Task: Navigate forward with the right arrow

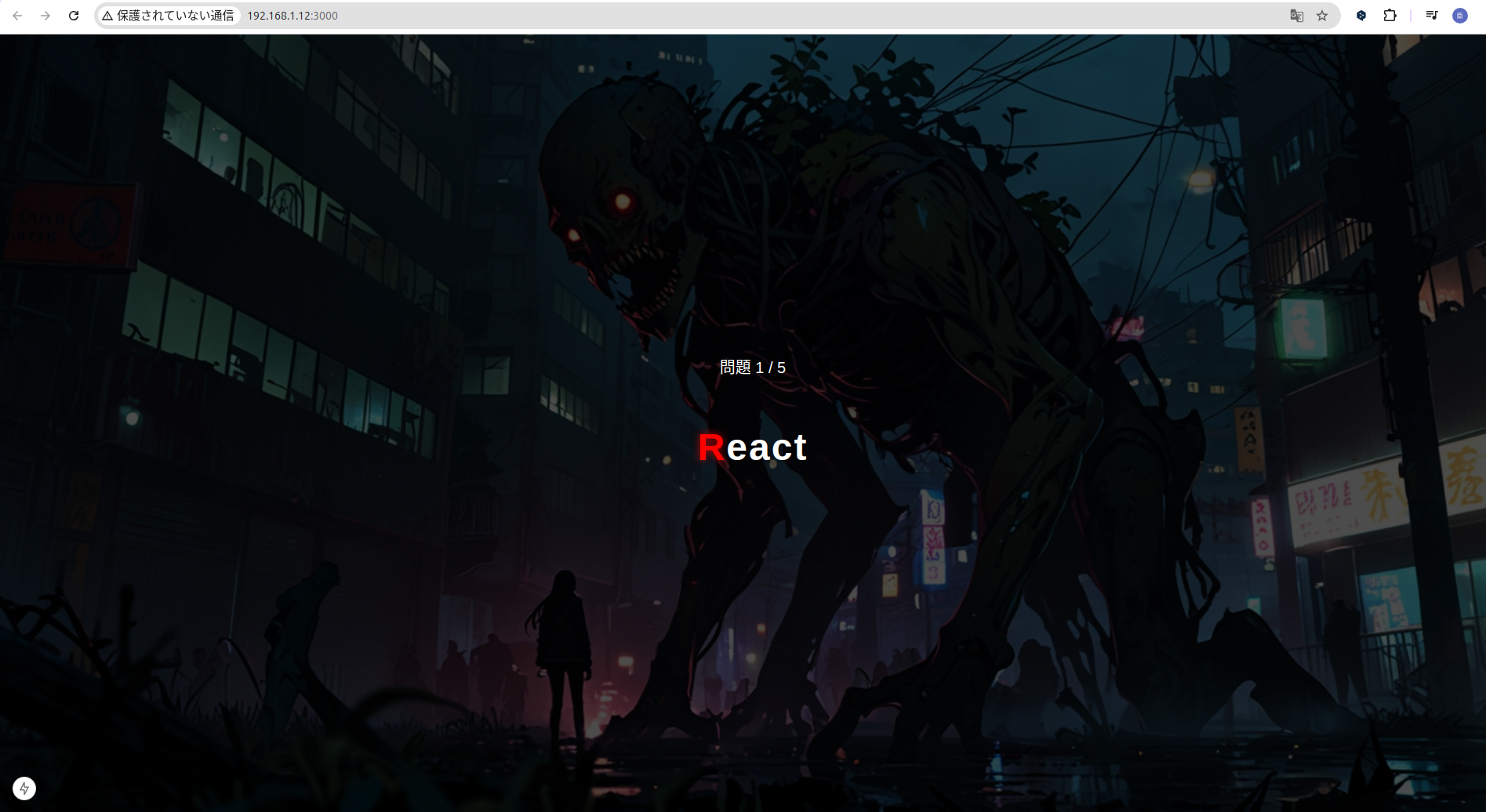Action: pos(45,15)
